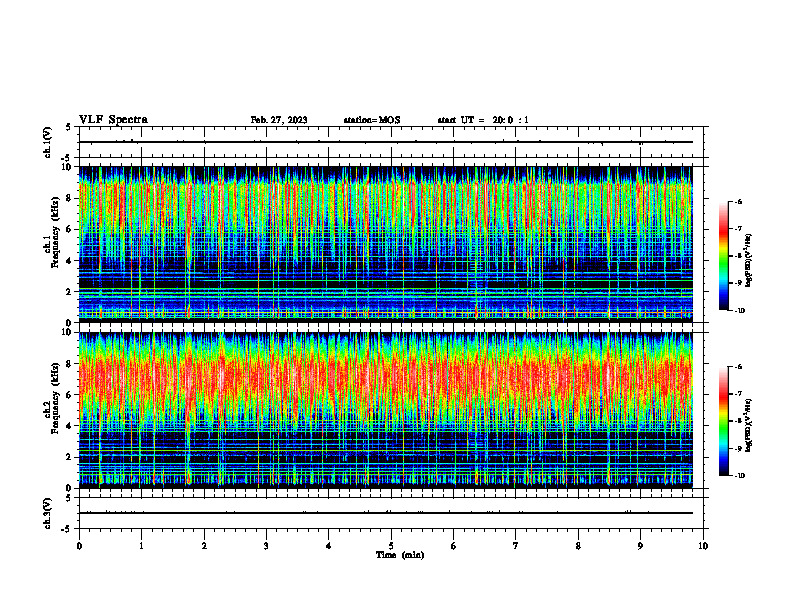The height and width of the screenshot is (612, 792).
Task: Click the "-6" label on upper color scale
Action: click(x=738, y=201)
